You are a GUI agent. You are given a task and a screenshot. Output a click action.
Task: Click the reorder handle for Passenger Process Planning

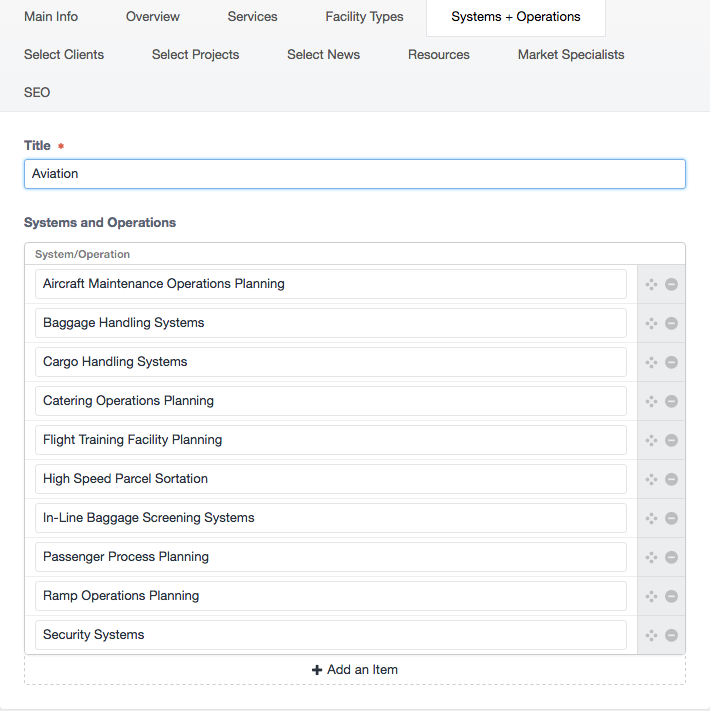pos(652,557)
